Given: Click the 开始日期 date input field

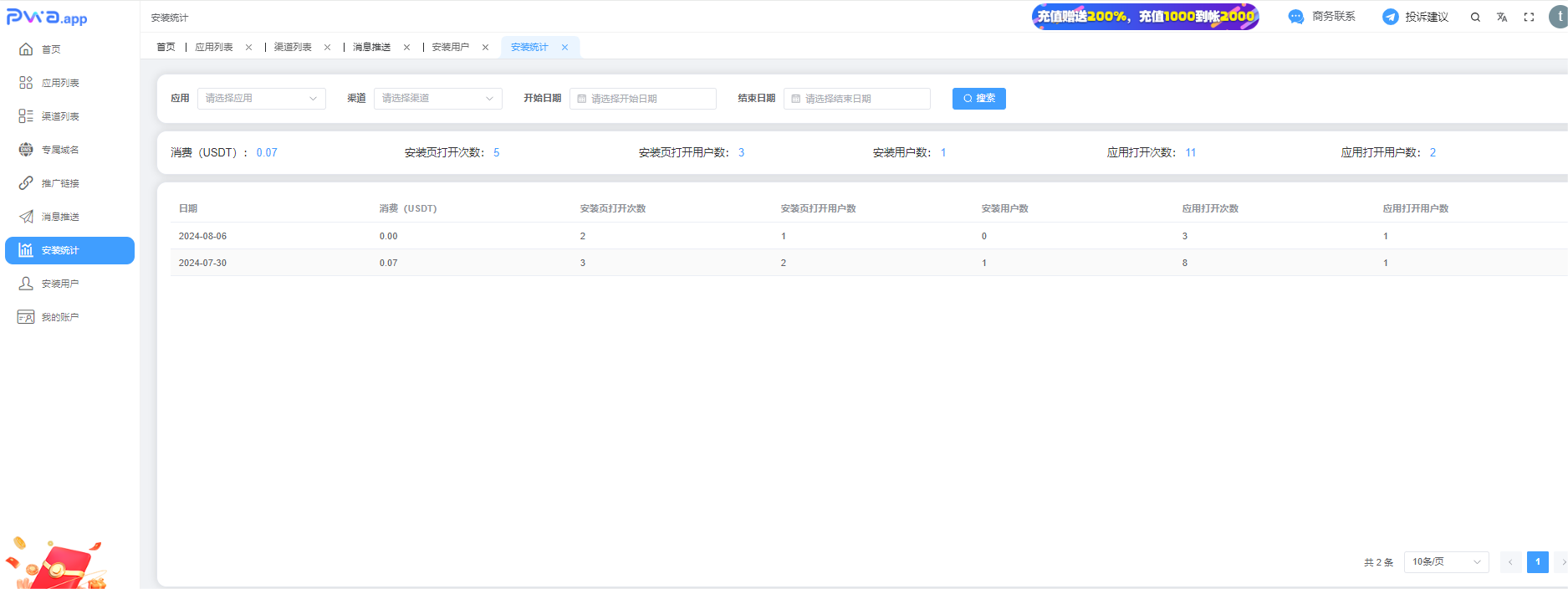Looking at the screenshot, I should (x=642, y=99).
